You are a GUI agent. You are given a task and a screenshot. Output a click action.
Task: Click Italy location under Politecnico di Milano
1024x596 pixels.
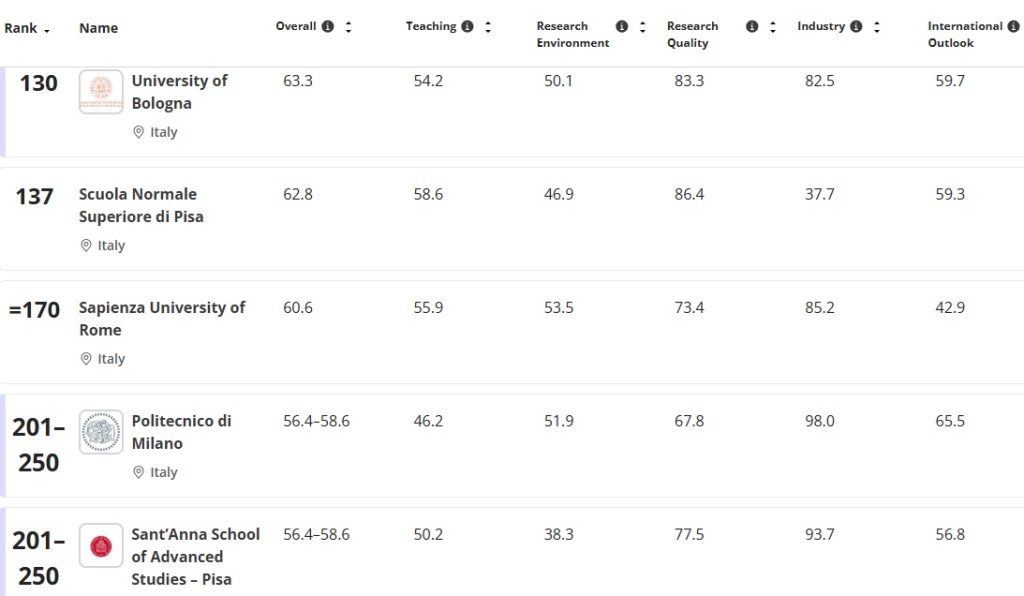(x=163, y=472)
